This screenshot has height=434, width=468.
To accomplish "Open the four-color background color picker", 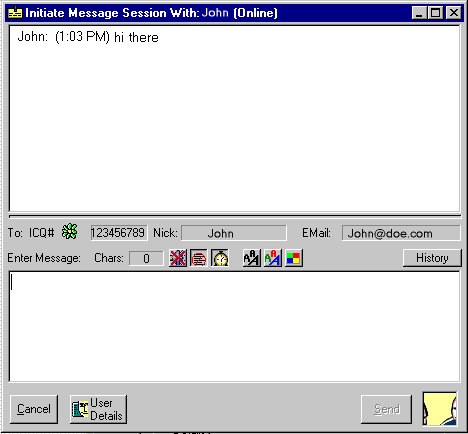I will (x=294, y=258).
